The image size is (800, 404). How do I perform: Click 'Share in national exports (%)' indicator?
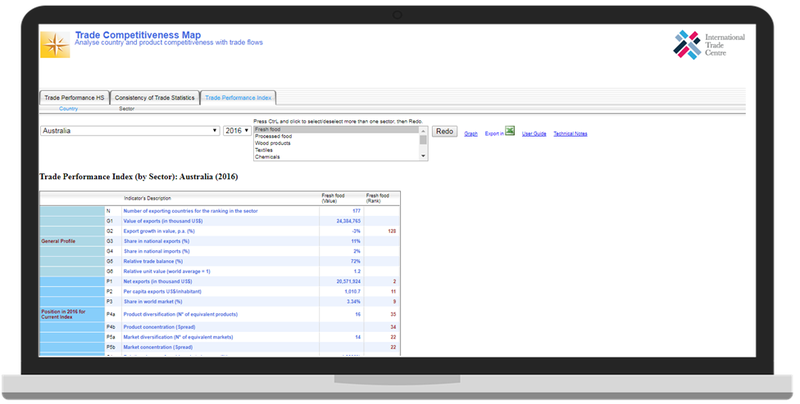pos(156,241)
